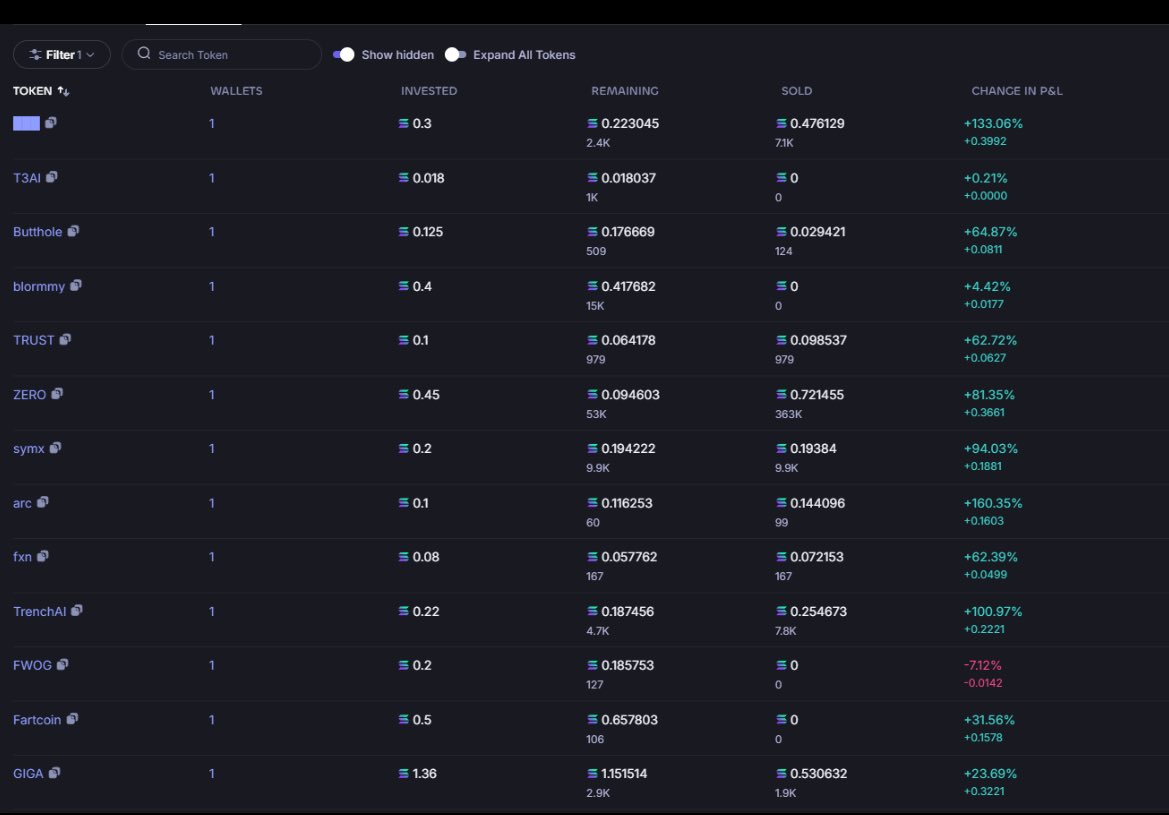The image size is (1169, 815).
Task: Copy the TRUST token address
Action: click(66, 339)
